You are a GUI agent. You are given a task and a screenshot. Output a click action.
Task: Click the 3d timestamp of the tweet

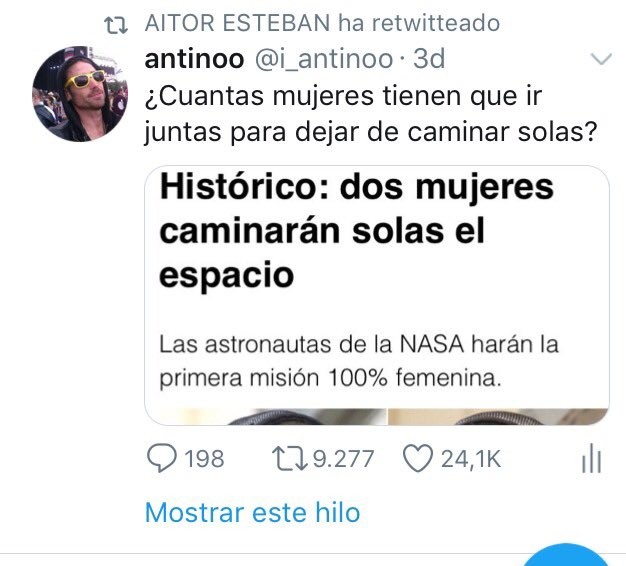(x=429, y=59)
